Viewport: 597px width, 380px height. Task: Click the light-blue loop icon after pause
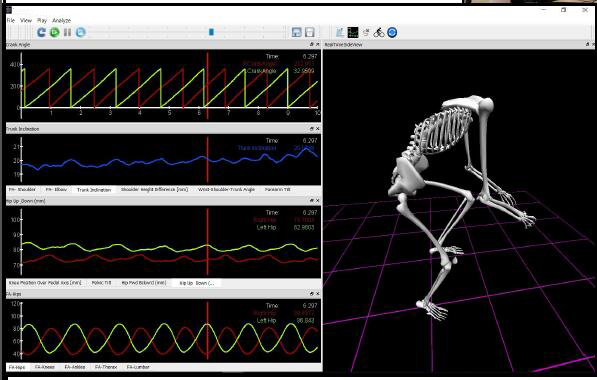(x=80, y=33)
